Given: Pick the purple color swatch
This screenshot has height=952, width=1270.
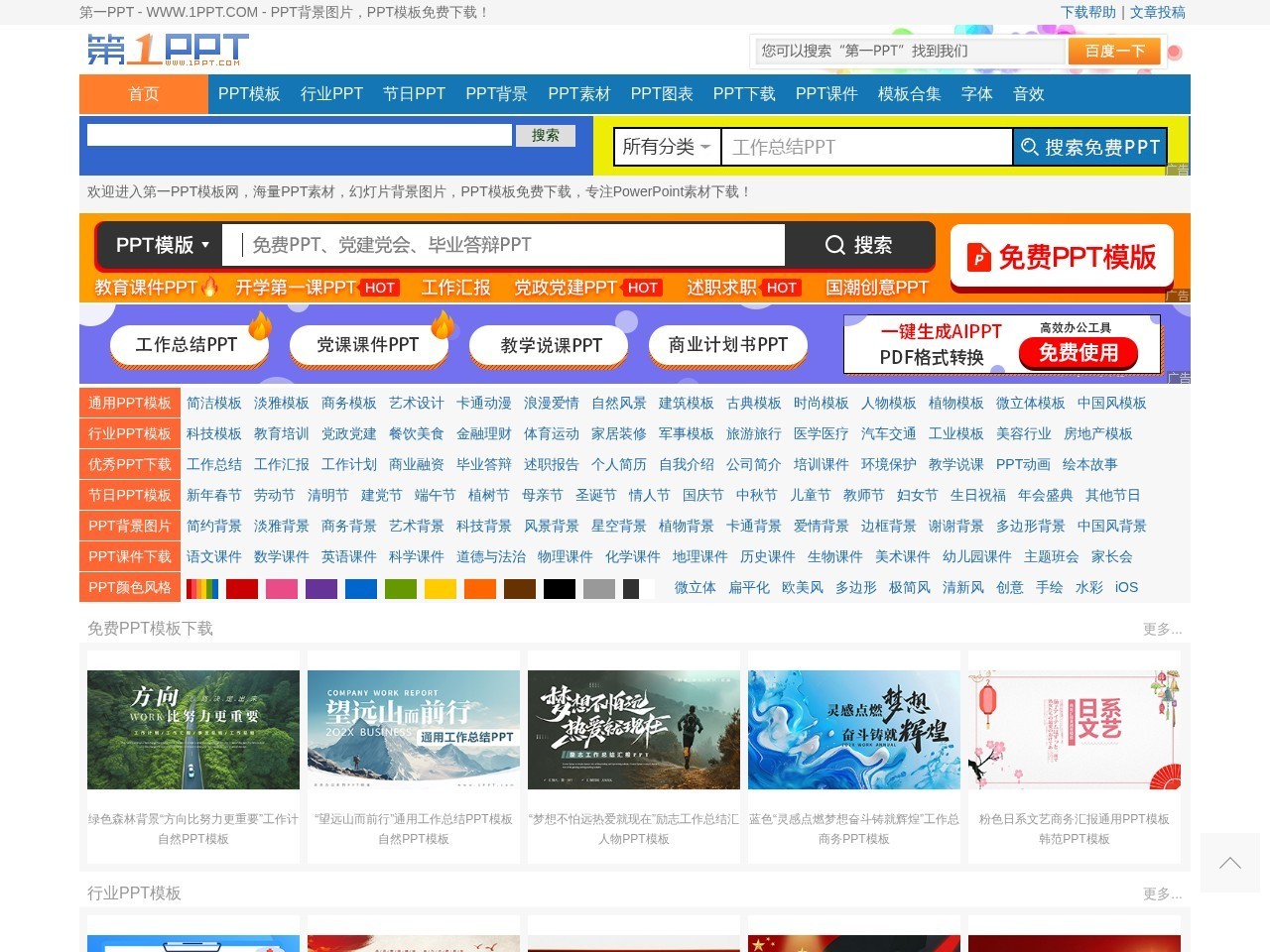Looking at the screenshot, I should coord(321,588).
